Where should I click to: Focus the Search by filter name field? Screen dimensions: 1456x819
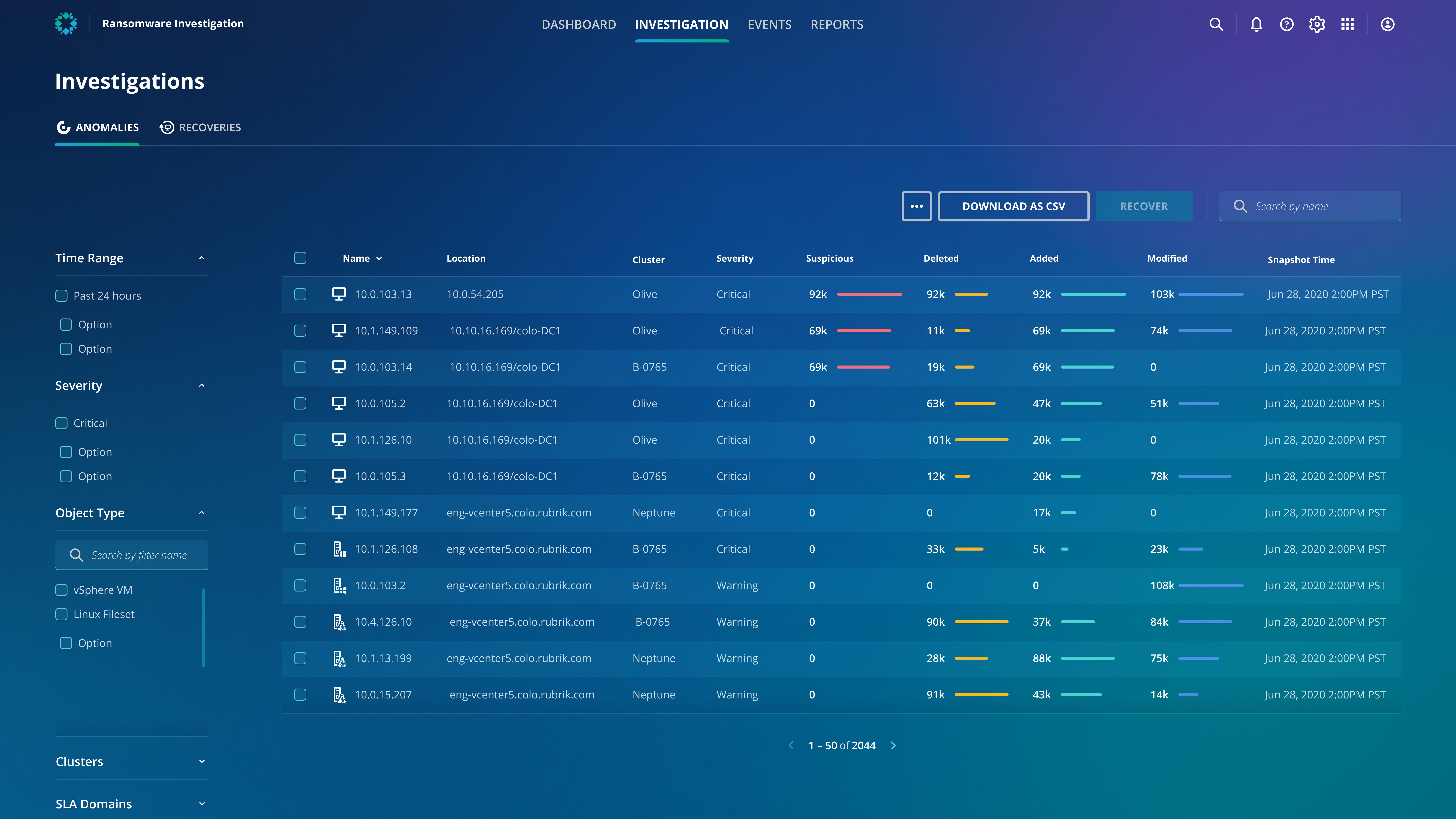tap(132, 555)
